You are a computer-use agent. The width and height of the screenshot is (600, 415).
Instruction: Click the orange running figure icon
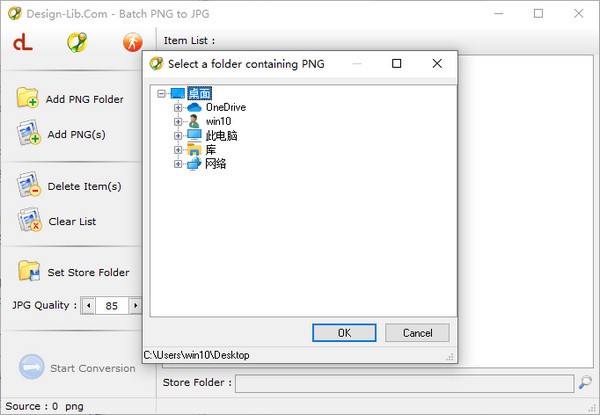132,42
